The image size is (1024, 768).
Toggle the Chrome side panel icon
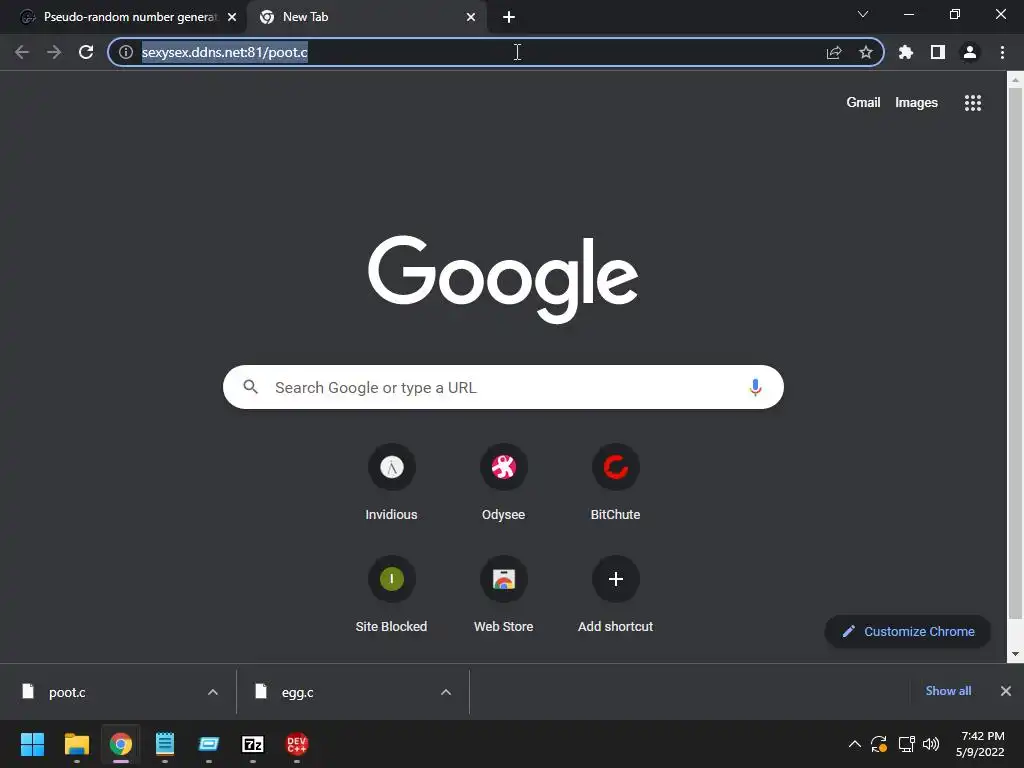938,52
